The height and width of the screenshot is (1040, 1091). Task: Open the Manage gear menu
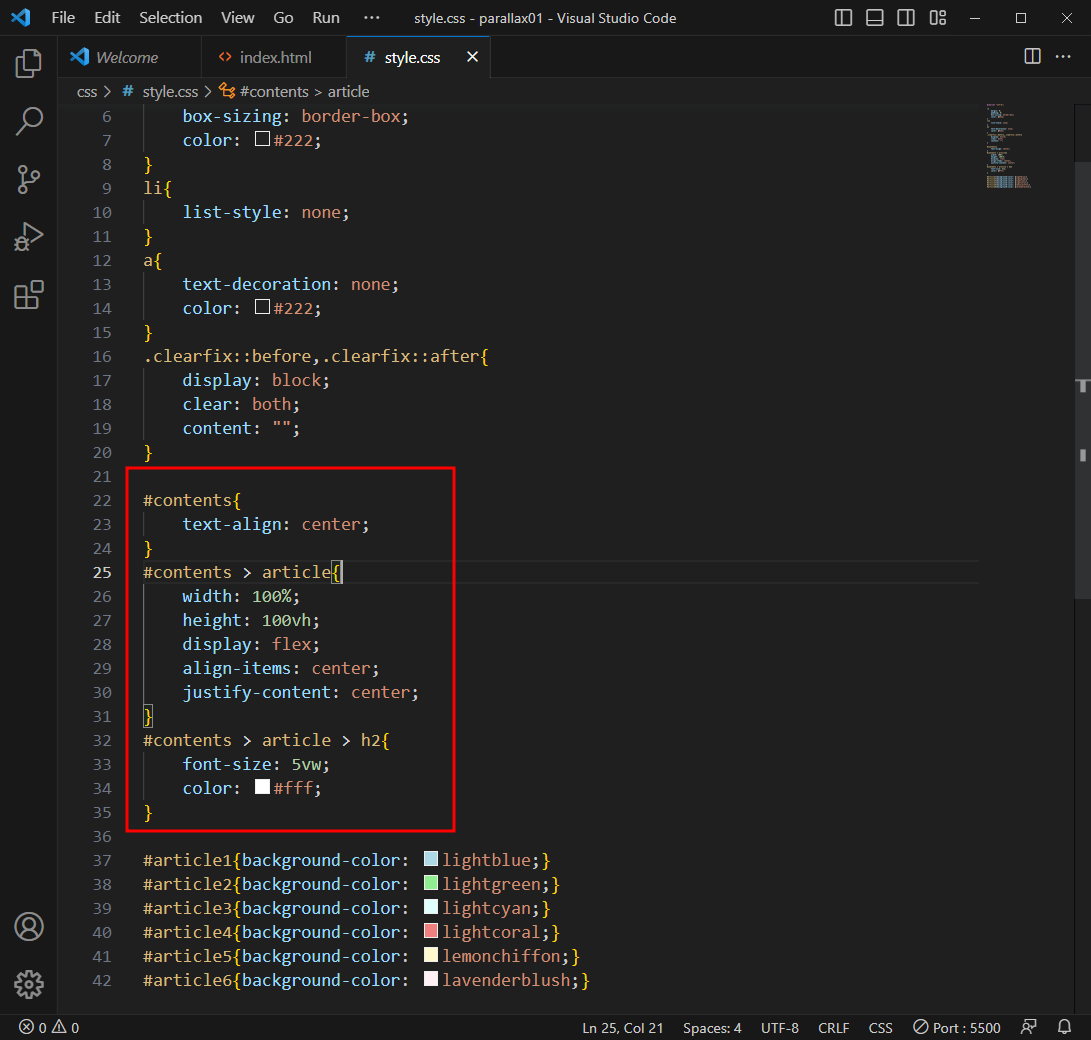point(29,984)
